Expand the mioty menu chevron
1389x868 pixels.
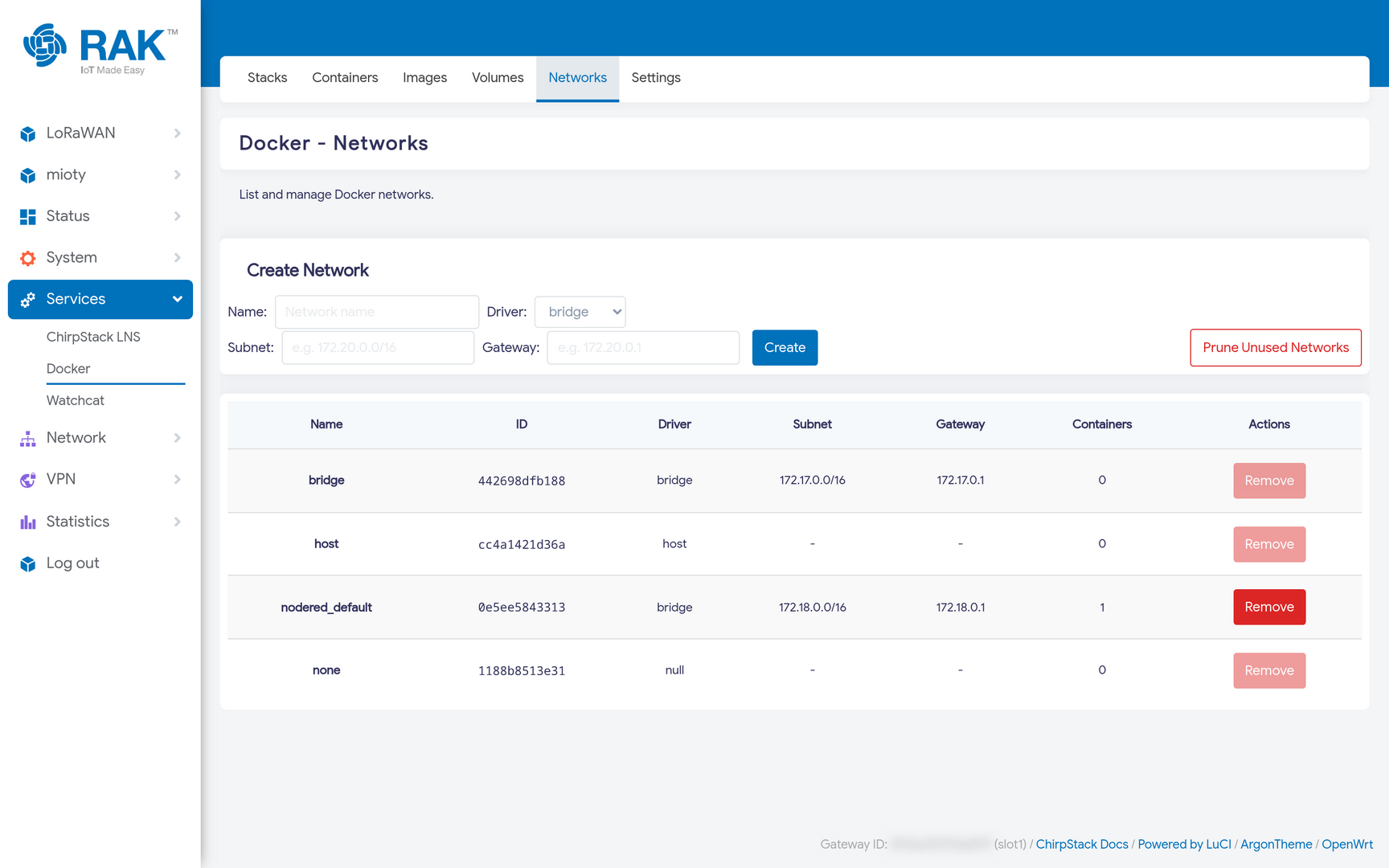[x=178, y=175]
